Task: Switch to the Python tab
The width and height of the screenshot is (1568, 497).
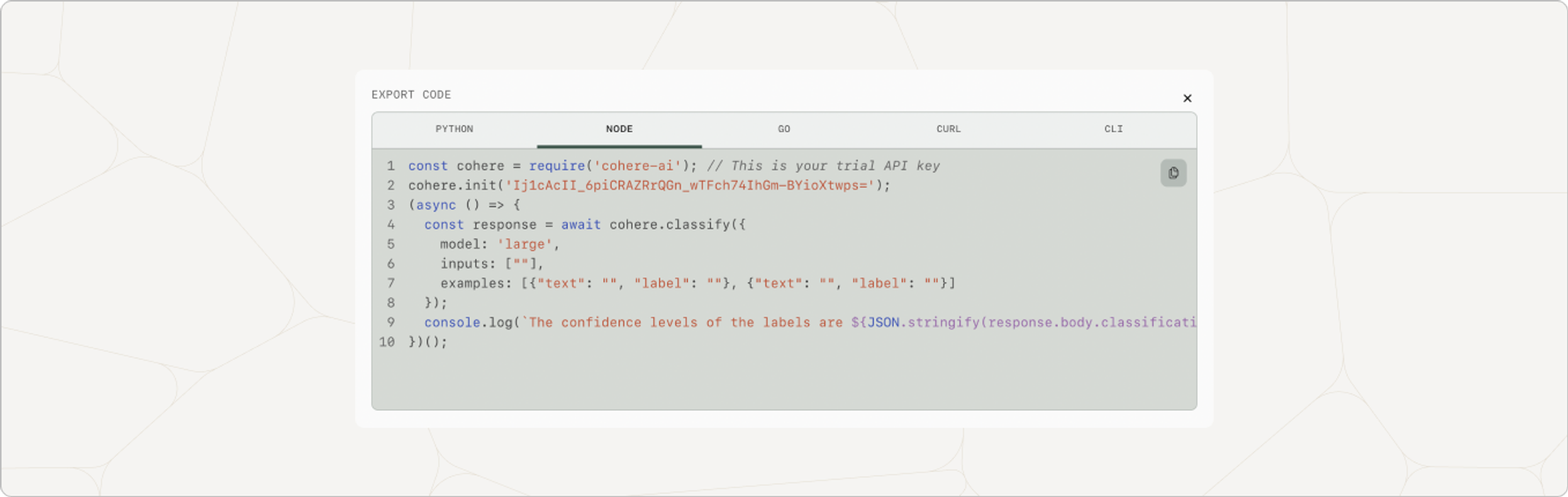Action: (x=454, y=129)
